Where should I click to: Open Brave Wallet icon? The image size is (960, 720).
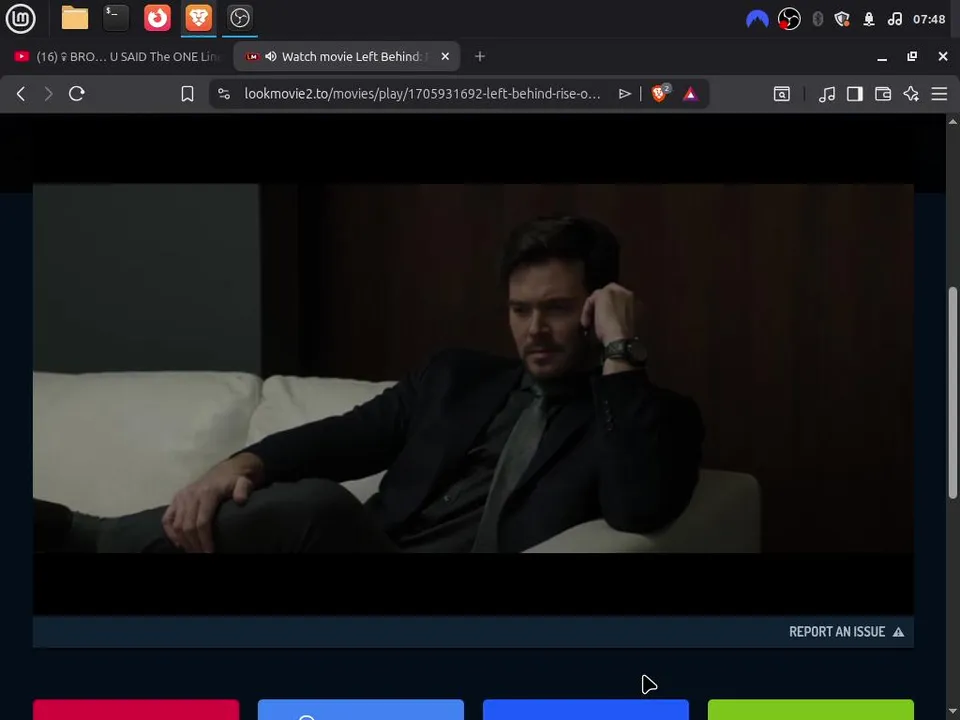[883, 94]
